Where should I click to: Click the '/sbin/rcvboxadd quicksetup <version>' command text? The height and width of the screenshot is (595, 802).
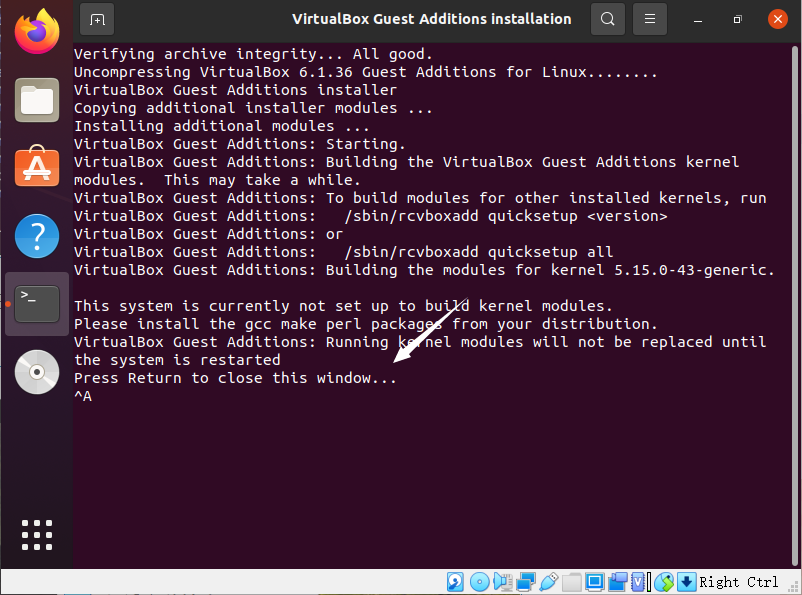506,216
